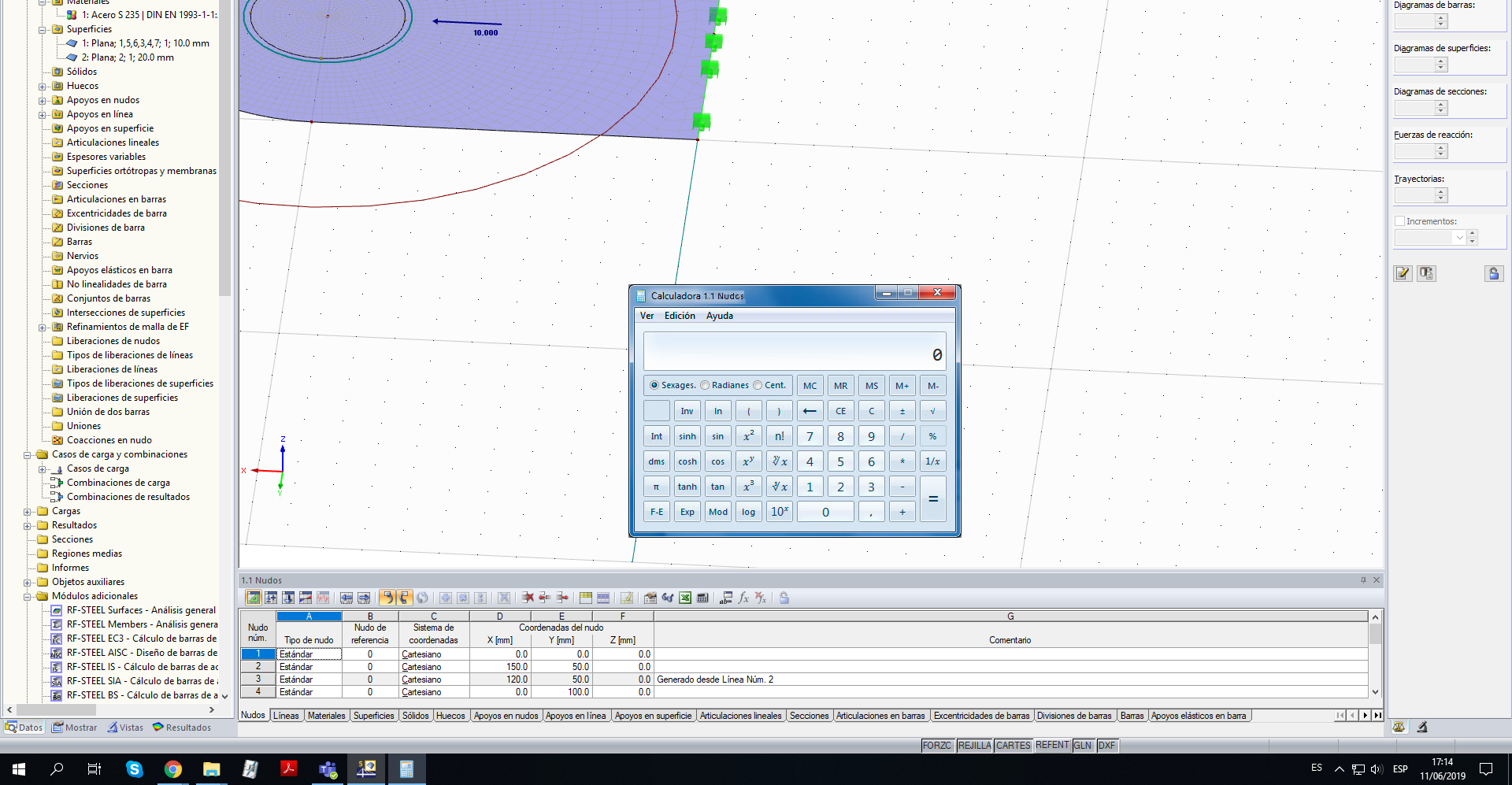
Task: Switch to the Líneas table tab
Action: point(286,715)
